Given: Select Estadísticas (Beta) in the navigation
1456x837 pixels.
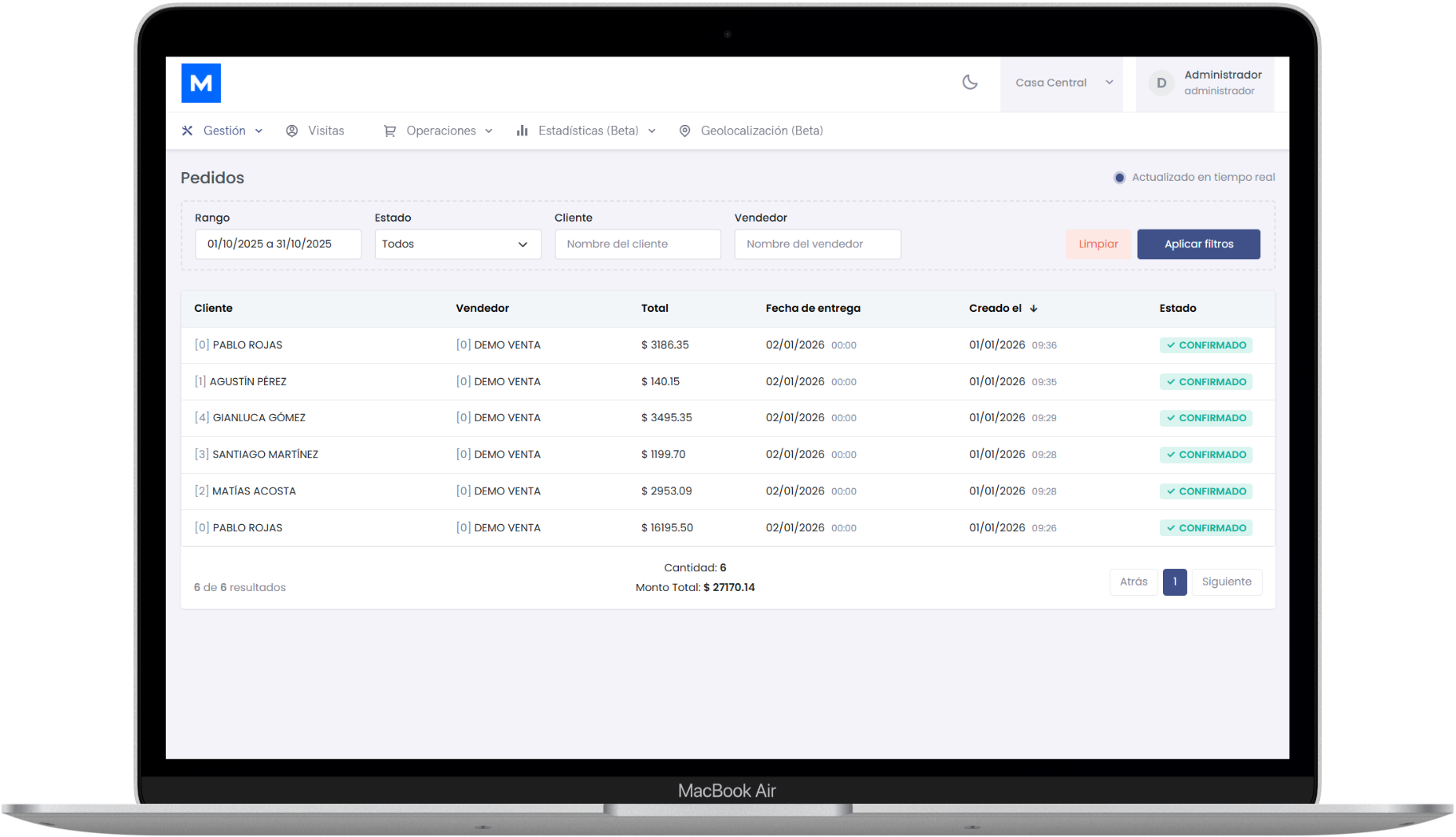Looking at the screenshot, I should coord(588,130).
